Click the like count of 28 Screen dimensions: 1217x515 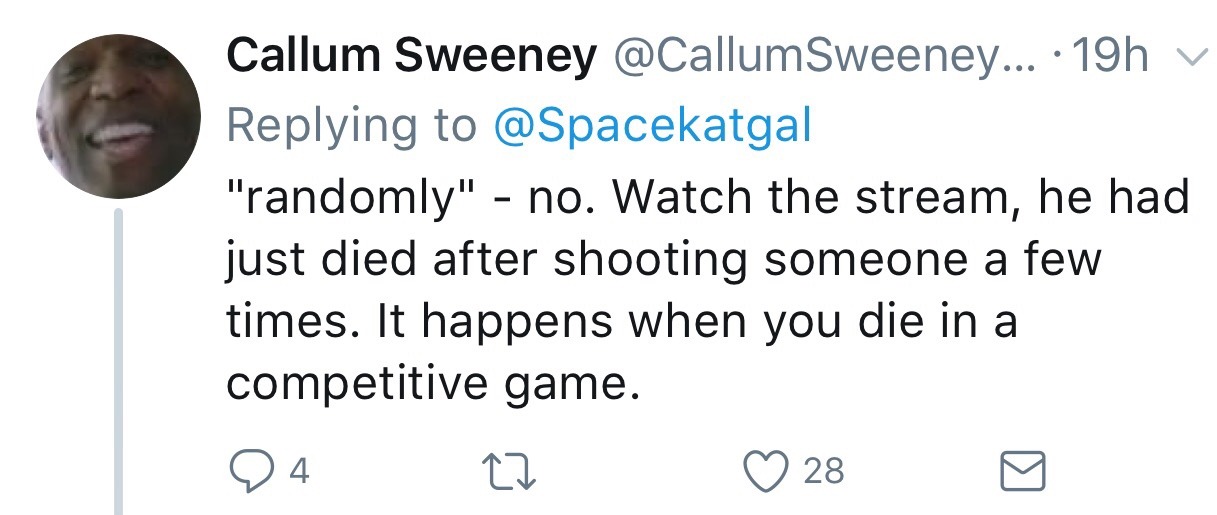tap(823, 471)
